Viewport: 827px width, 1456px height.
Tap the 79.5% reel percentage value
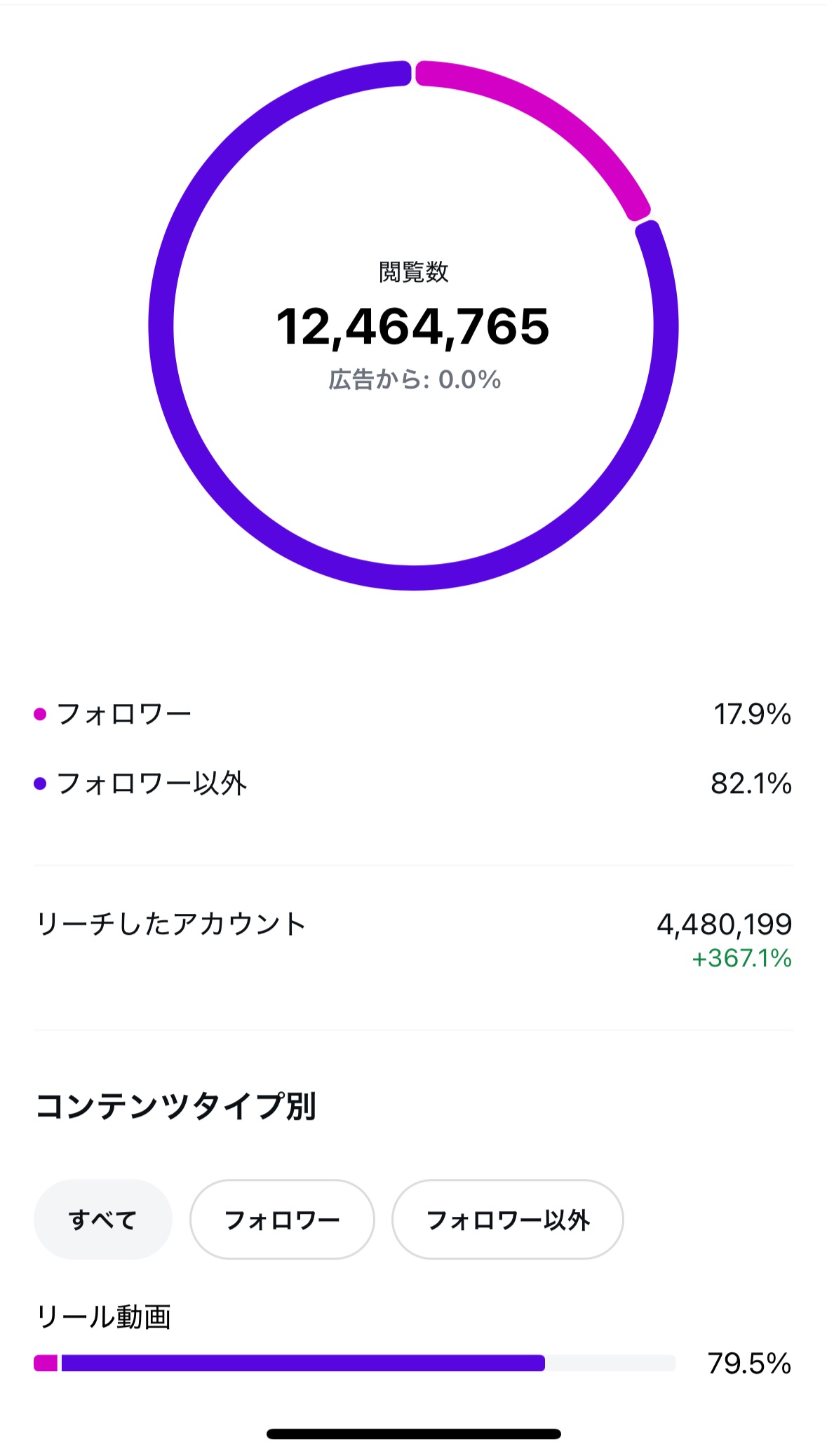click(x=749, y=1363)
